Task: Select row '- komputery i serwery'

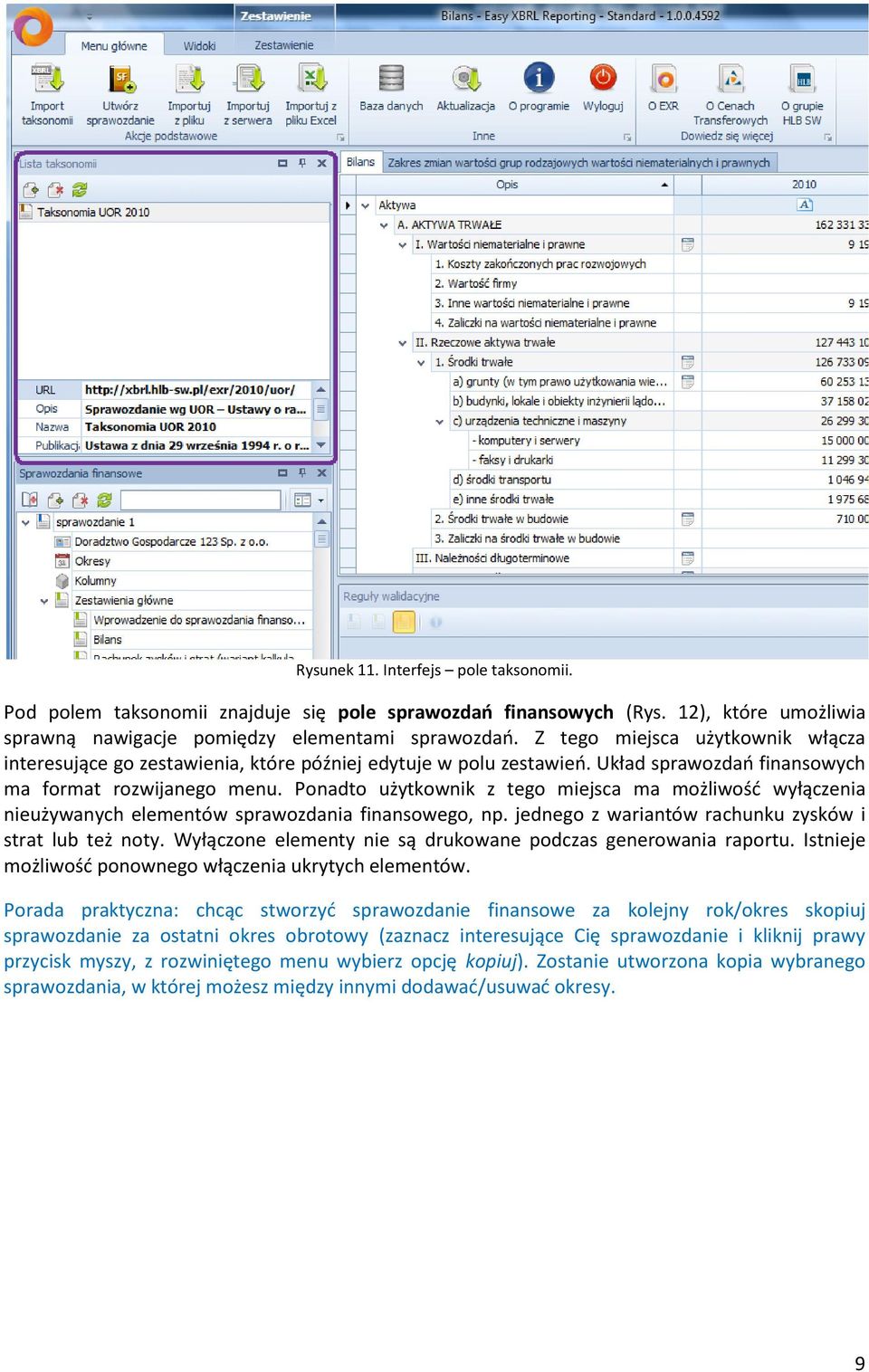Action: coord(529,441)
